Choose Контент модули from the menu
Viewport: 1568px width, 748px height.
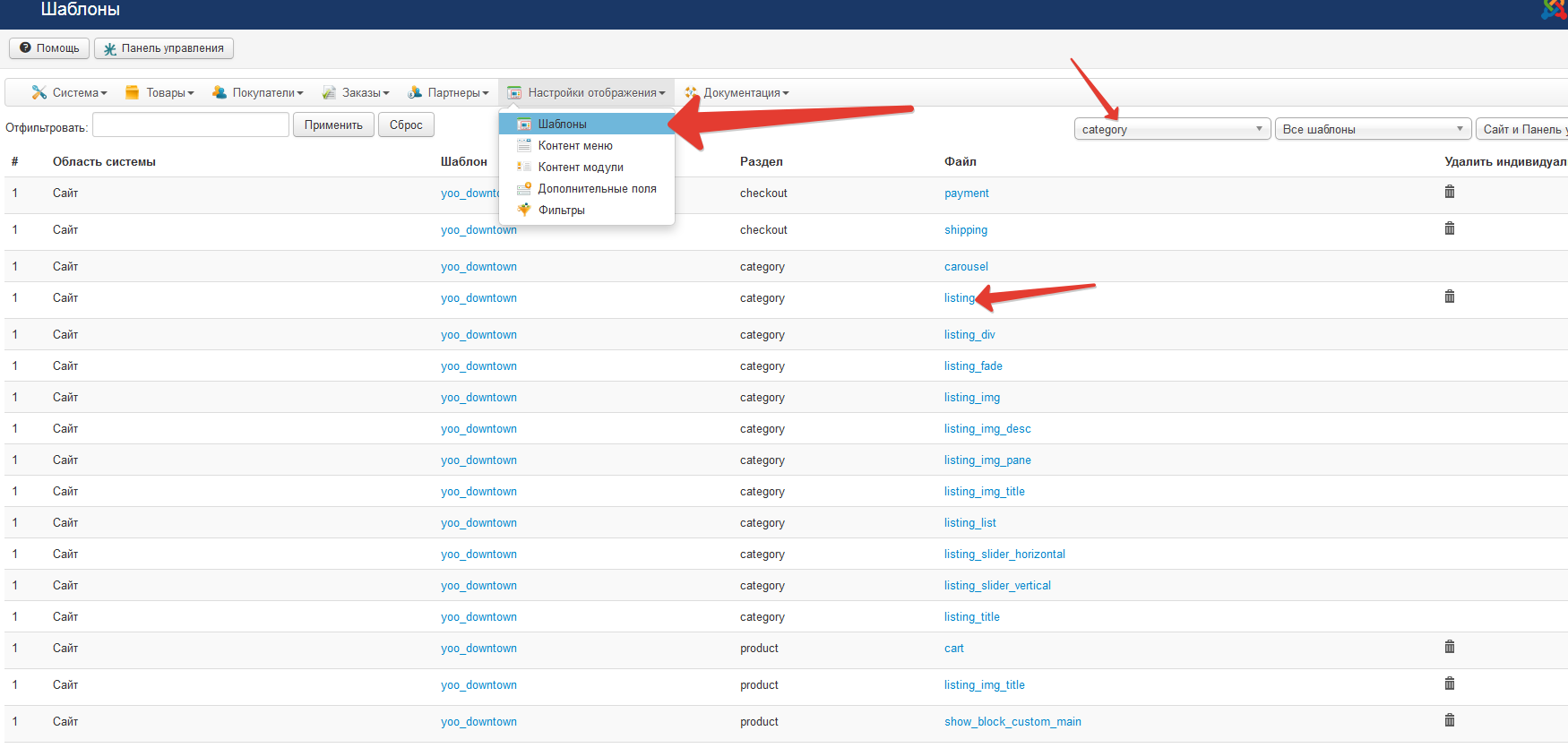coord(587,167)
